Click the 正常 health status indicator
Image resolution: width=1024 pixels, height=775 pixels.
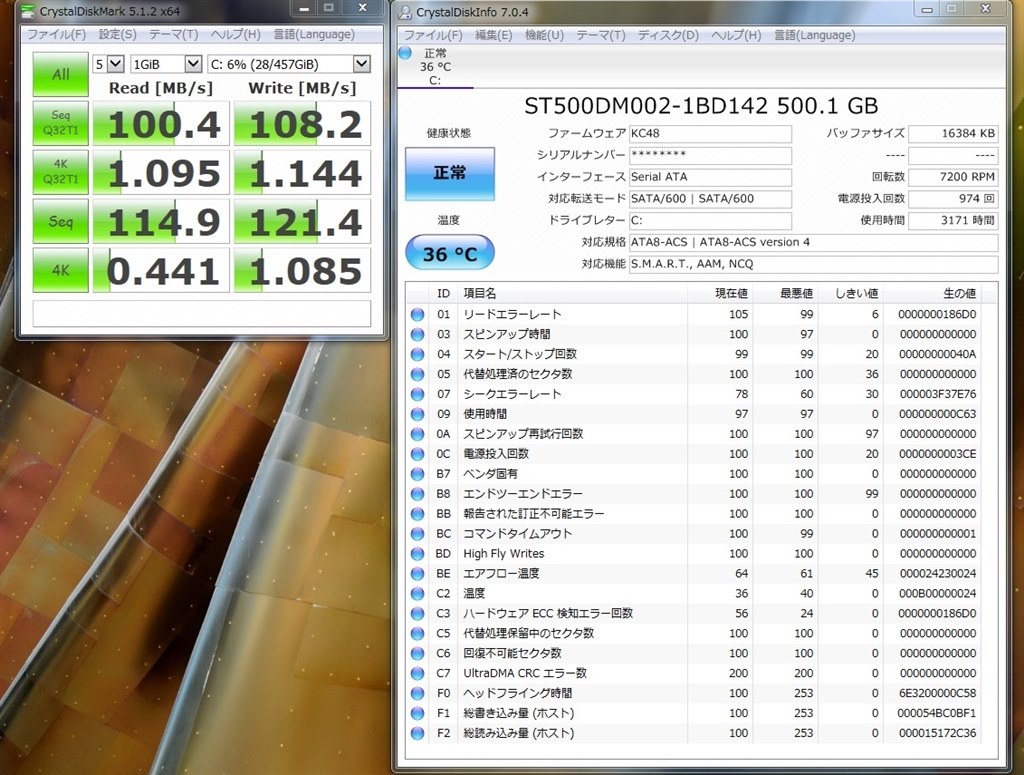pyautogui.click(x=448, y=173)
